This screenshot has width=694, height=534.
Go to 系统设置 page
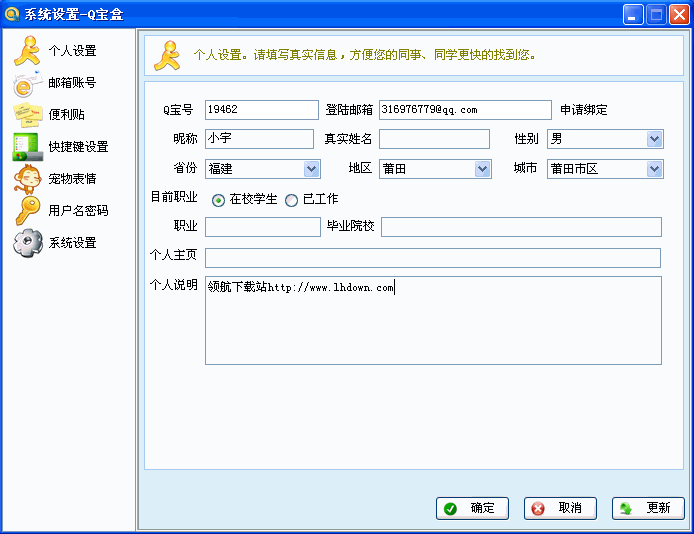click(72, 242)
